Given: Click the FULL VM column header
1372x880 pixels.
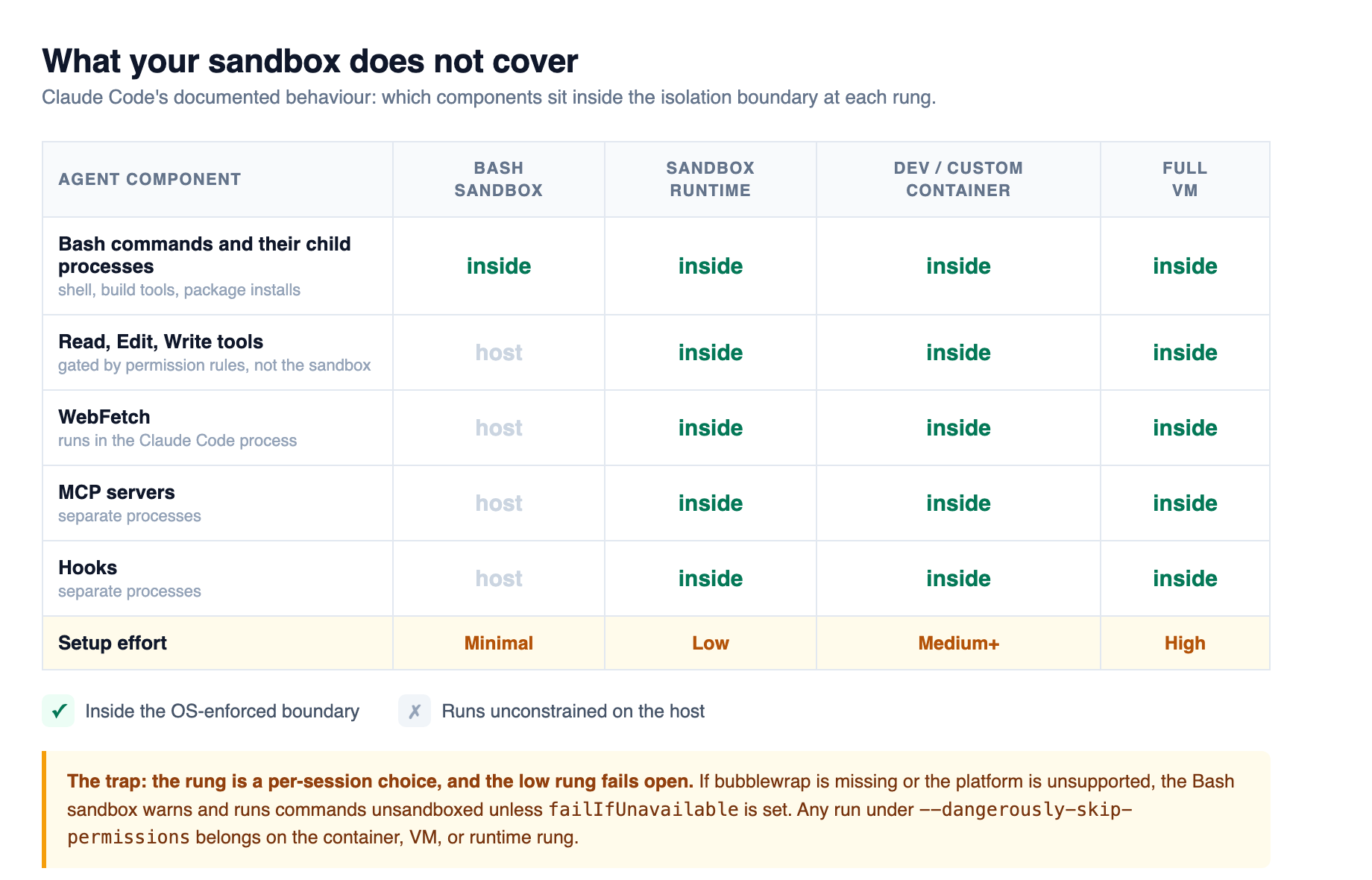Looking at the screenshot, I should point(1185,179).
